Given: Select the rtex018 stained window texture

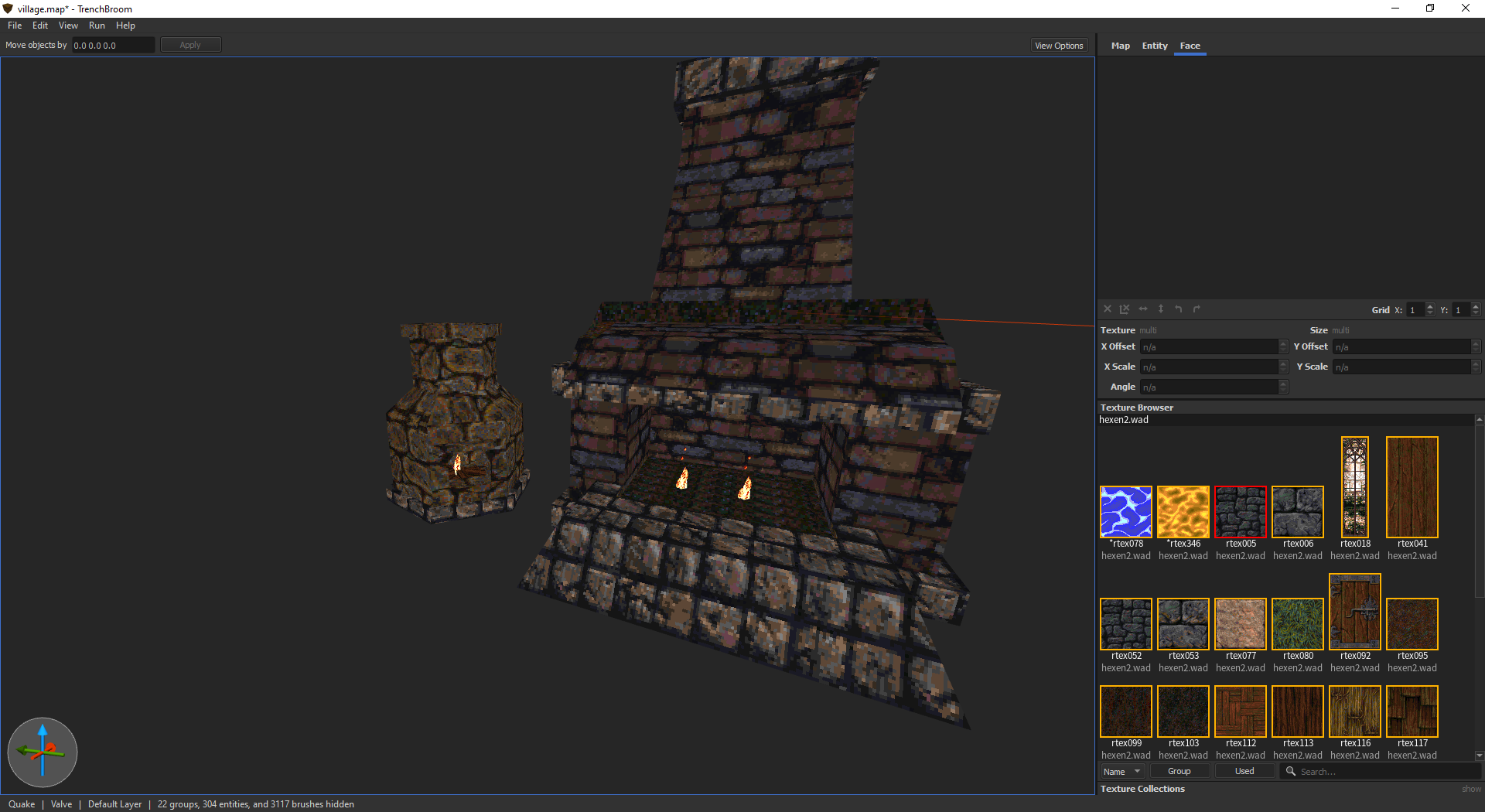Looking at the screenshot, I should click(x=1355, y=487).
